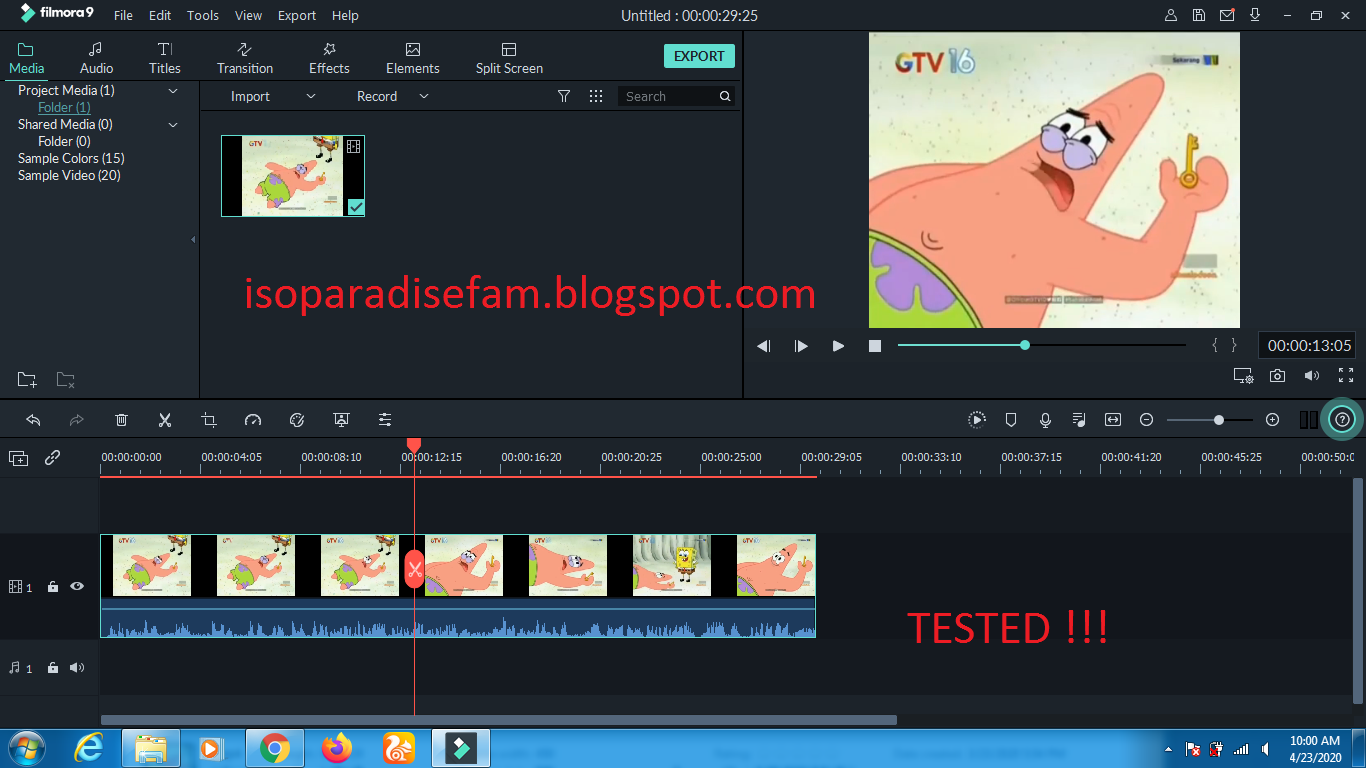Select the Crop tool icon

(x=209, y=420)
